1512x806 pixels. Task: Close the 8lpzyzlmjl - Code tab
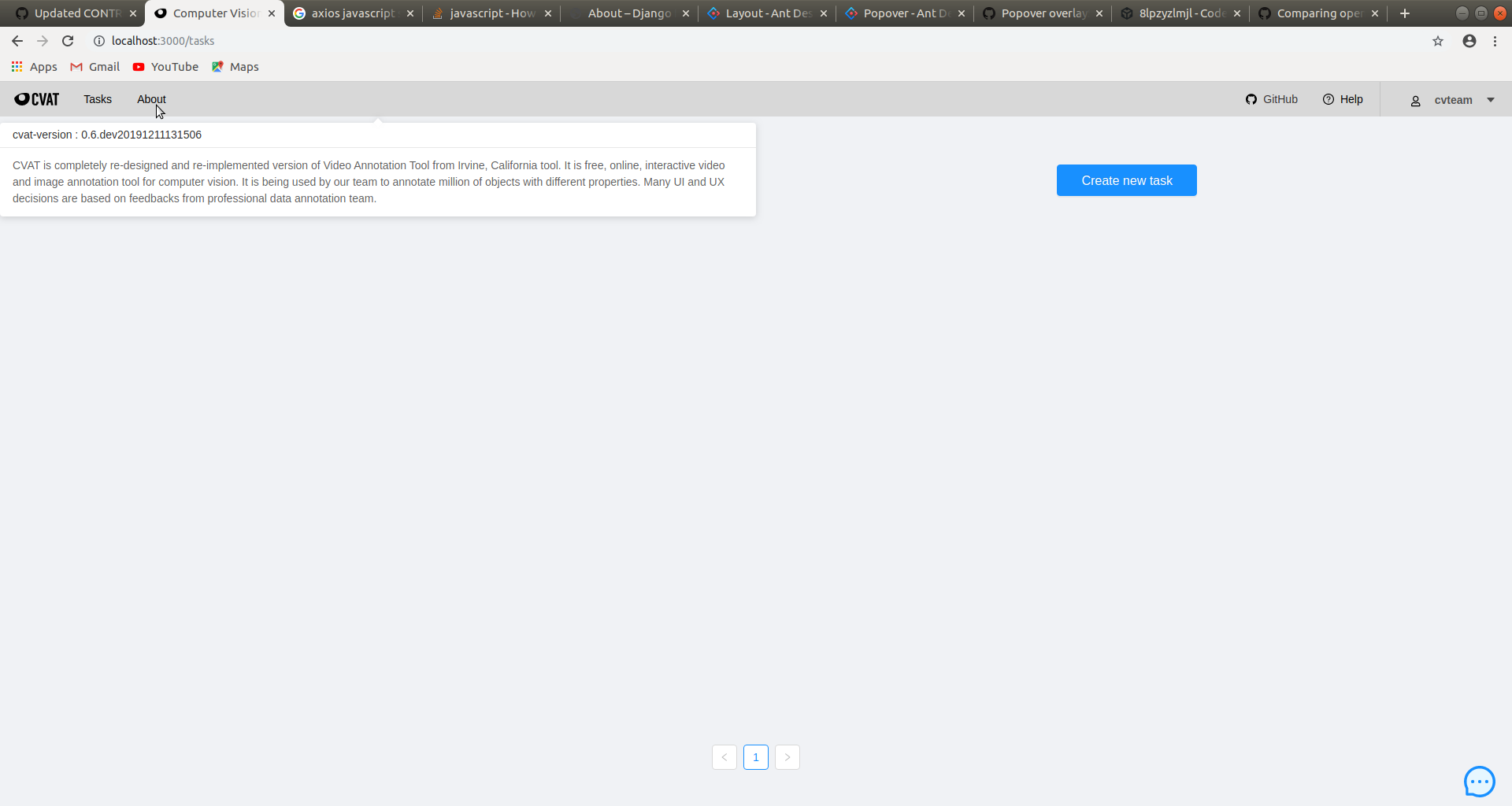[1237, 13]
